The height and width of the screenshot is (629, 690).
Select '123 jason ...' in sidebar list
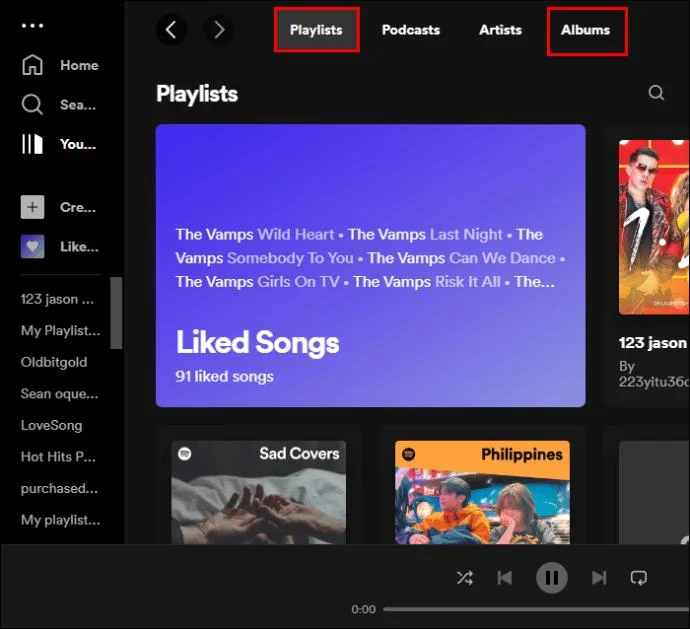[57, 299]
